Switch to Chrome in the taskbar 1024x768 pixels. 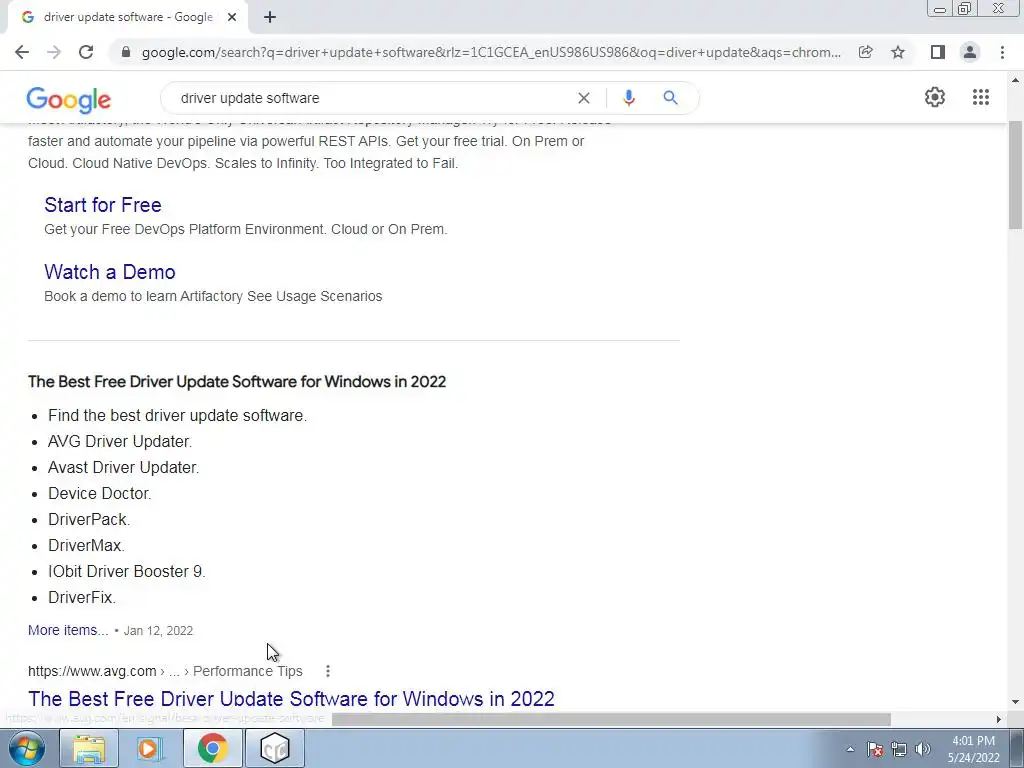point(212,748)
